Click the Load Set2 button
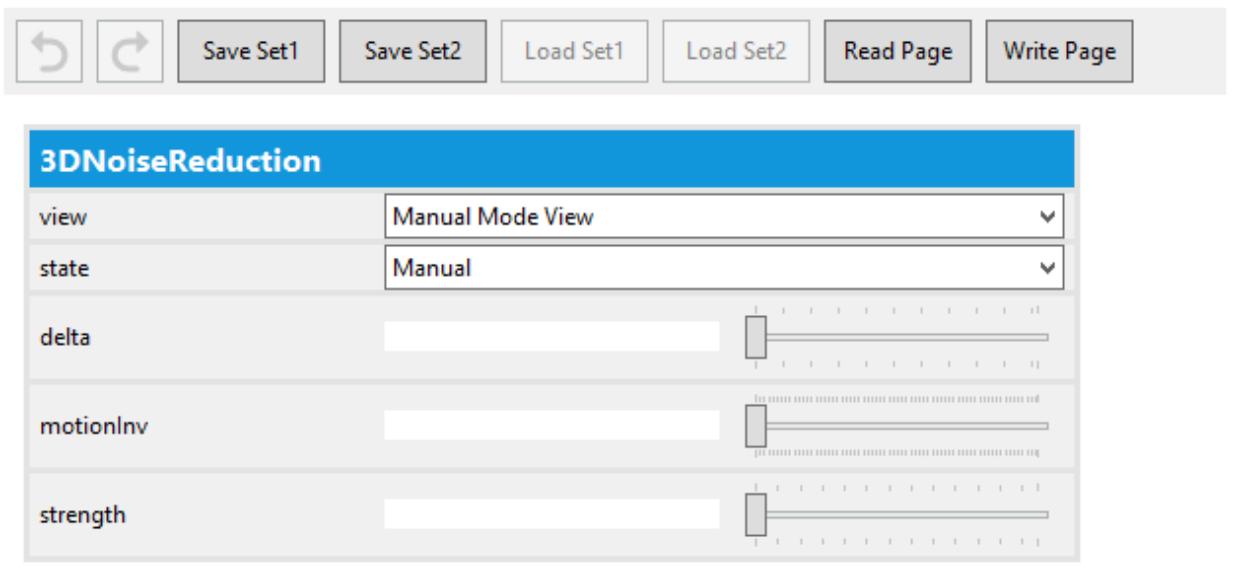This screenshot has height=574, width=1238. click(736, 52)
